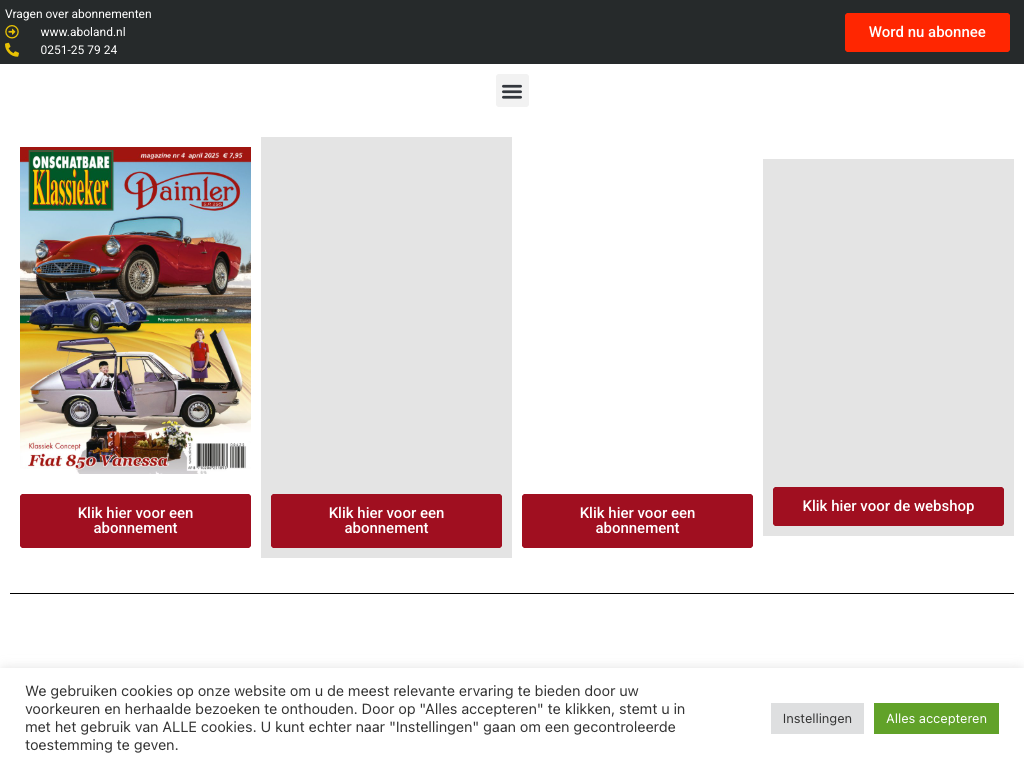The image size is (1024, 768).
Task: Click the Vragen over abonnementen heading
Action: coord(79,14)
